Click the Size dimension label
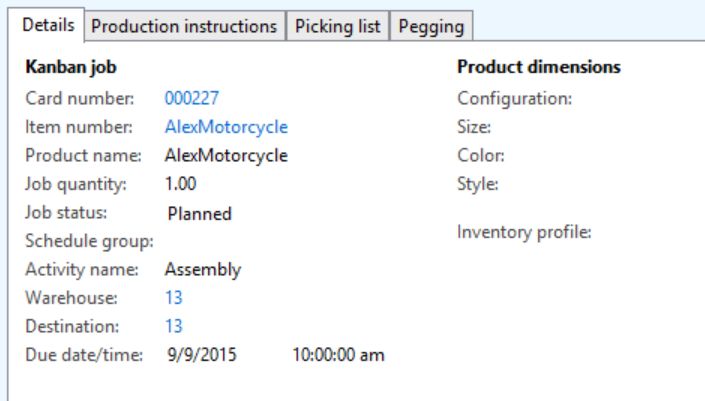Image resolution: width=705 pixels, height=401 pixels. click(474, 127)
